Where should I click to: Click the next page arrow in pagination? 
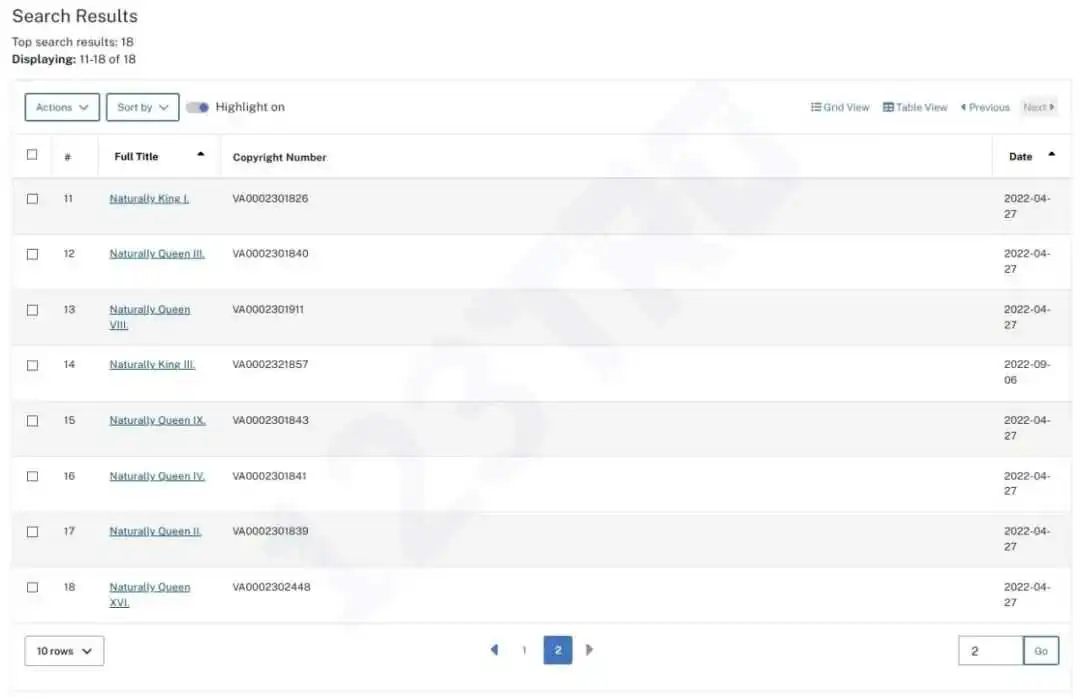click(589, 650)
